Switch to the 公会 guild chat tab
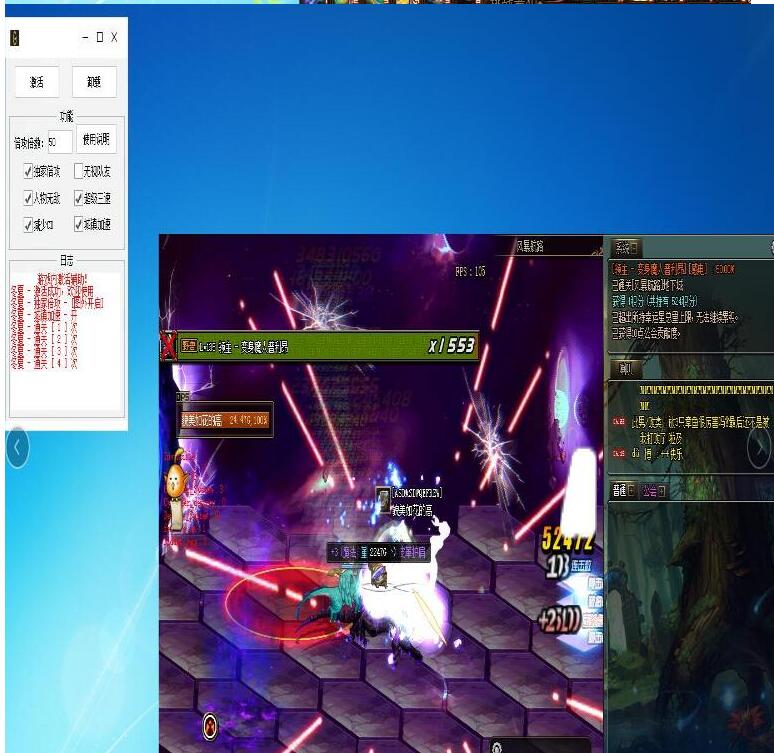This screenshot has width=774, height=753. (x=653, y=491)
